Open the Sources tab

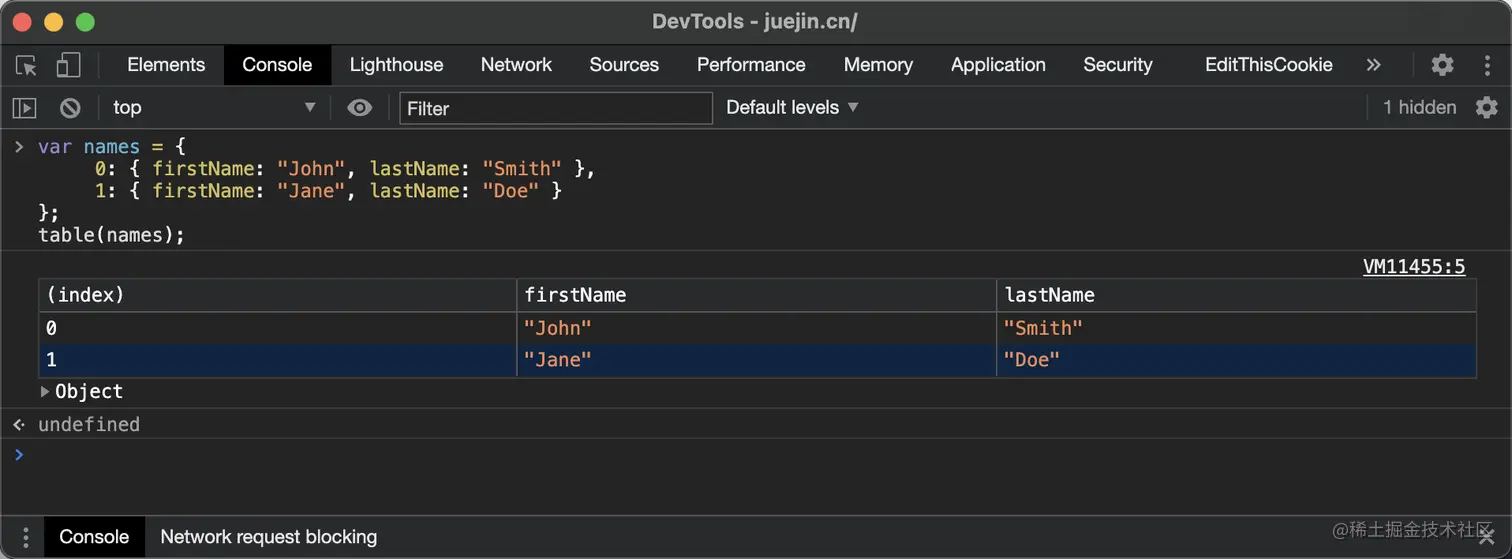click(x=624, y=65)
